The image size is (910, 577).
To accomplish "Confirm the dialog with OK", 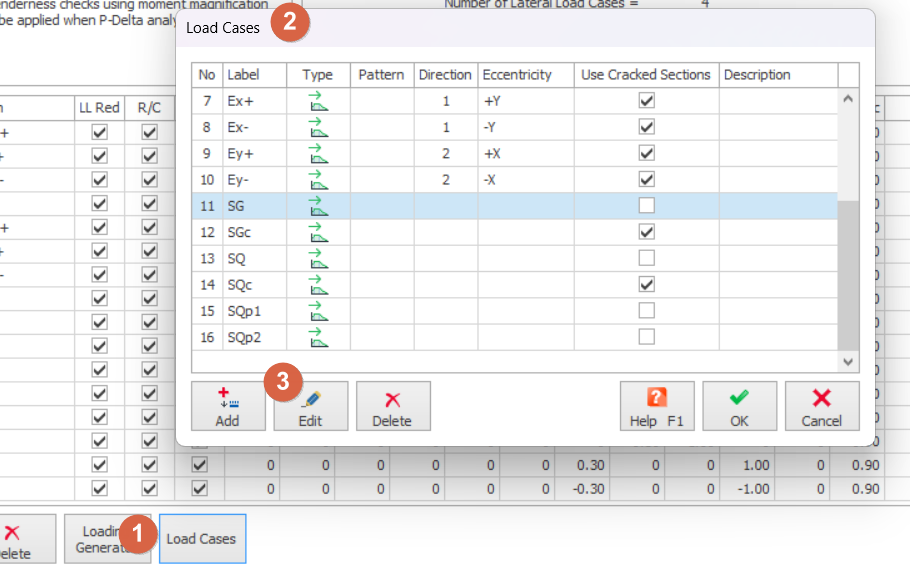I will pos(739,406).
